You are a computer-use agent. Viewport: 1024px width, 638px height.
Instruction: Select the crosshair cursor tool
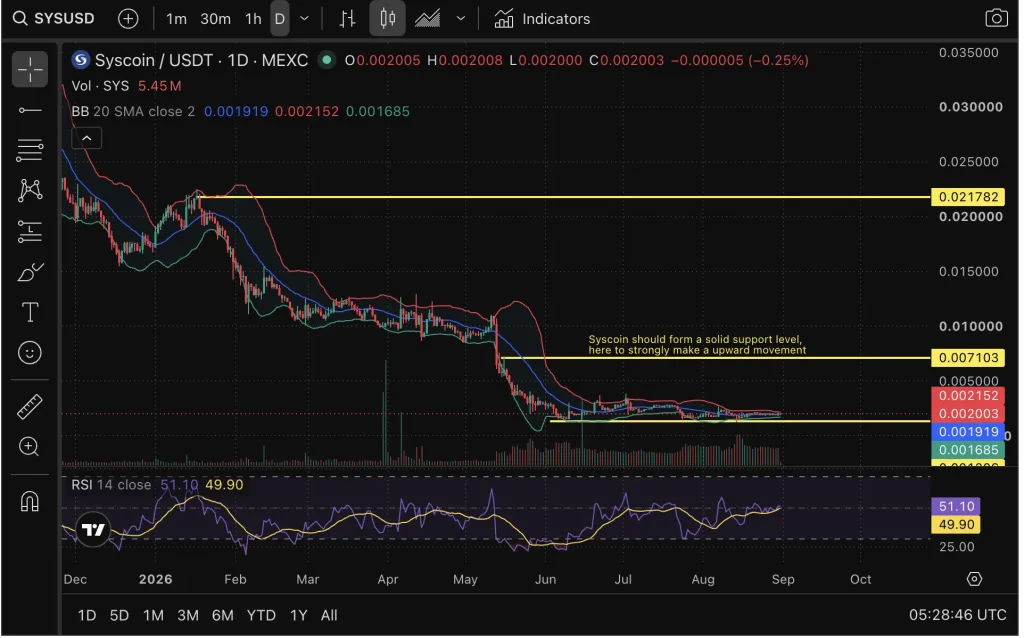29,69
